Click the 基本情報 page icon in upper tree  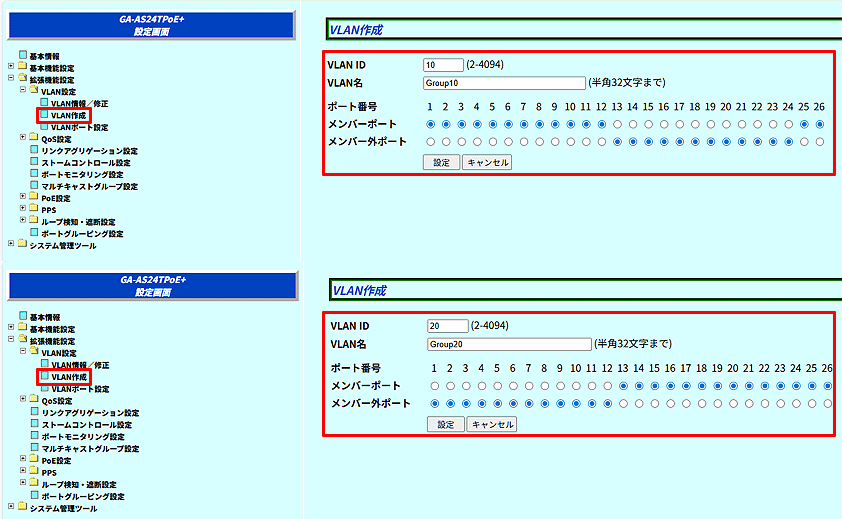pyautogui.click(x=23, y=55)
